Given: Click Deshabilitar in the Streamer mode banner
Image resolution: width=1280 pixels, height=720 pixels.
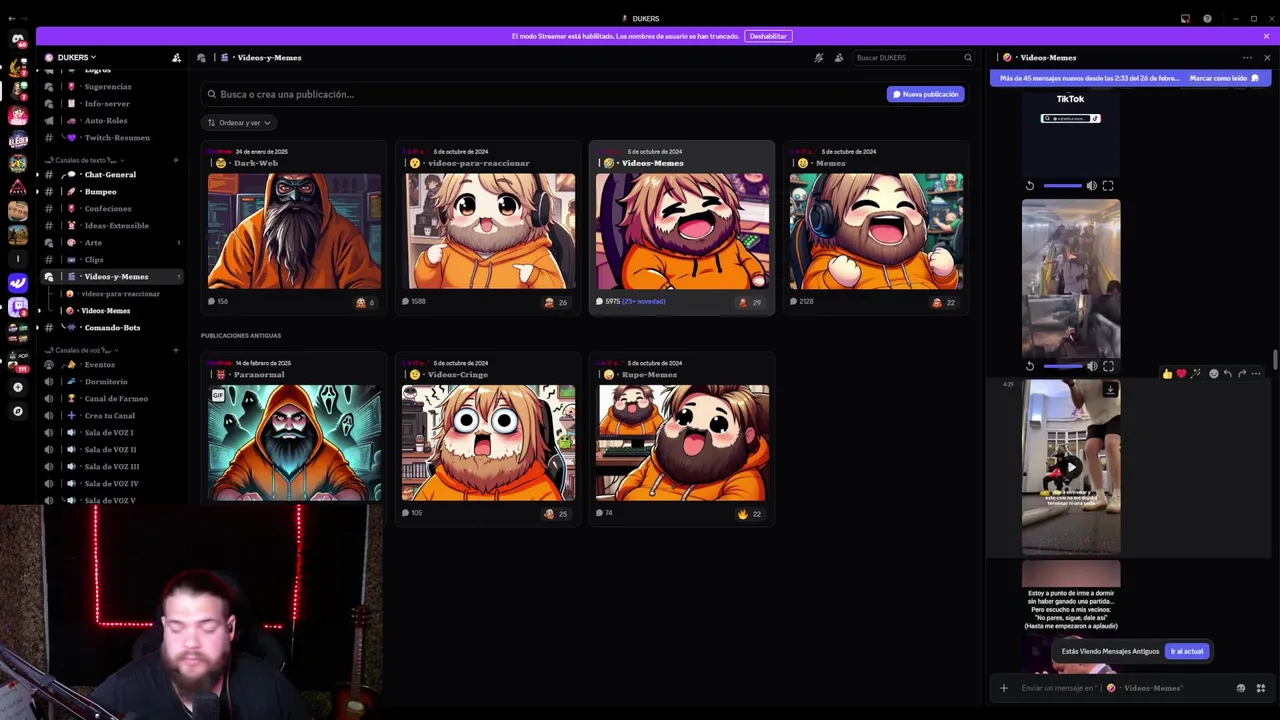Looking at the screenshot, I should pyautogui.click(x=768, y=36).
